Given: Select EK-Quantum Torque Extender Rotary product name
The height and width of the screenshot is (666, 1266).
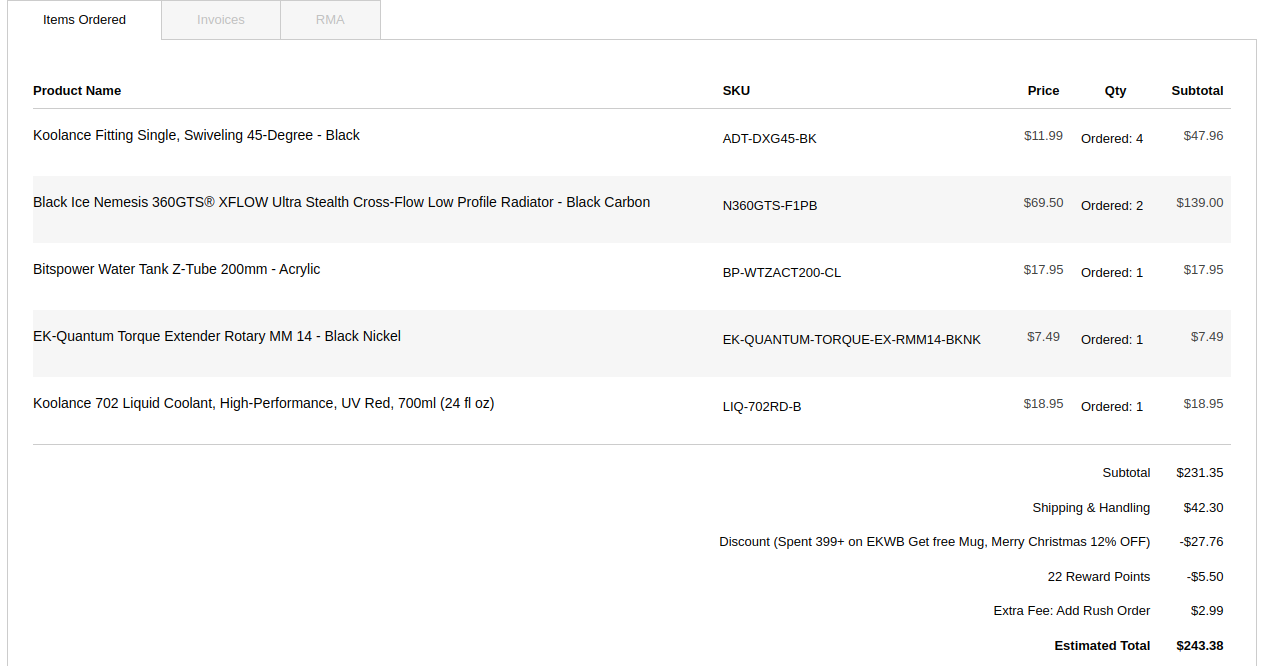Looking at the screenshot, I should 217,336.
